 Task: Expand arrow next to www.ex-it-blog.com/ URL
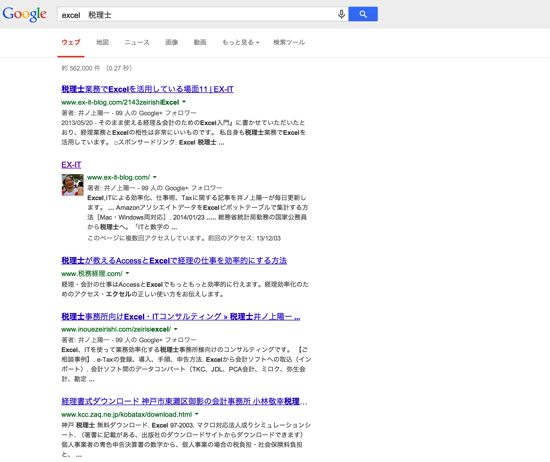(x=155, y=177)
